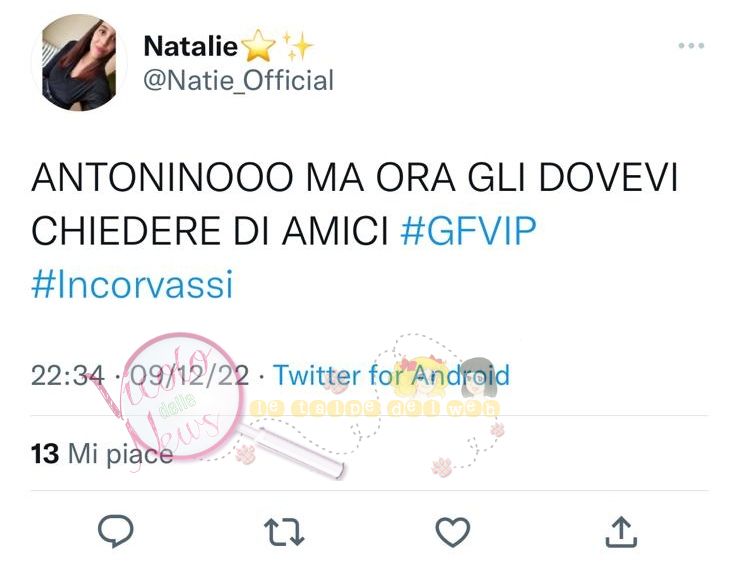Click the 22:34 timestamp
Screen dimensions: 739x588
[x=67, y=376]
